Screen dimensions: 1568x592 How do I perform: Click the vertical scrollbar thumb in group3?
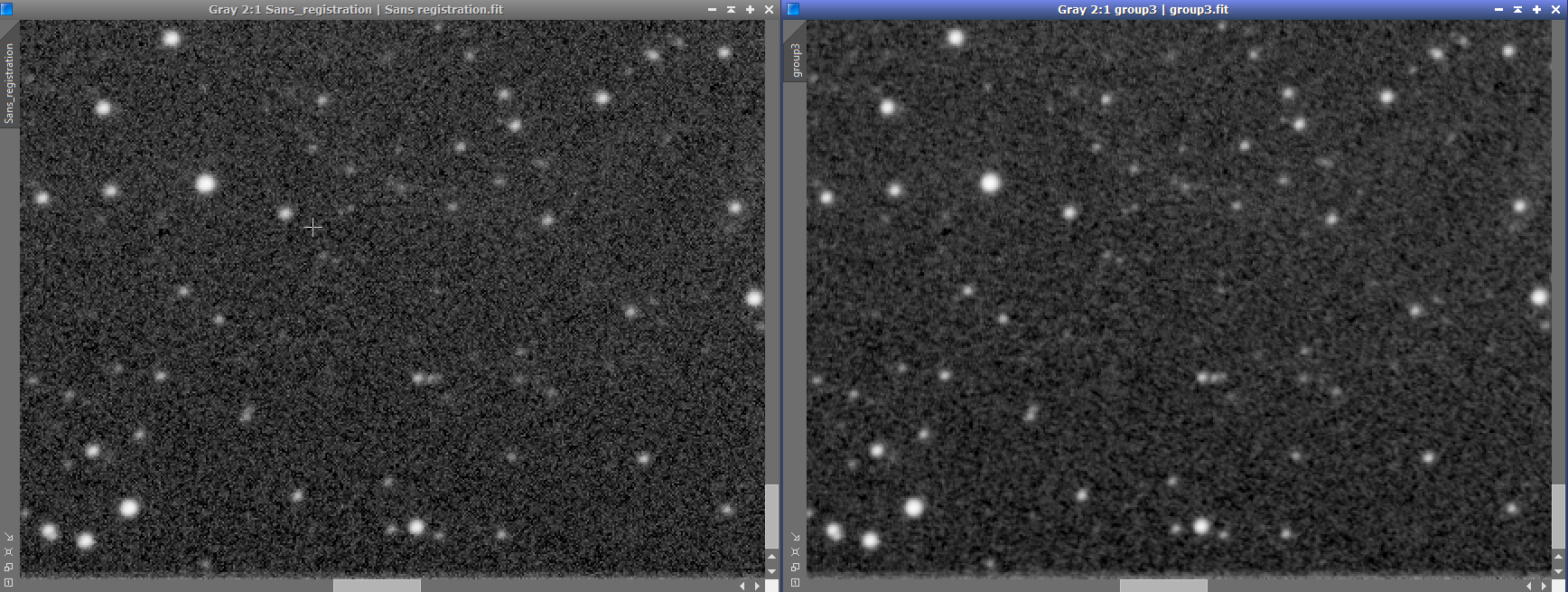pos(1558,516)
